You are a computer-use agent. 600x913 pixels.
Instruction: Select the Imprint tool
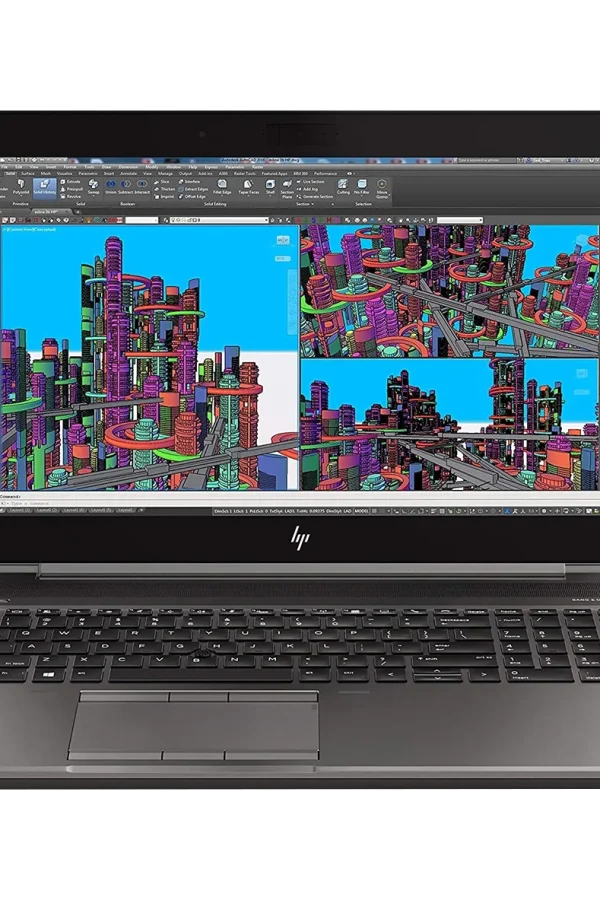(164, 196)
